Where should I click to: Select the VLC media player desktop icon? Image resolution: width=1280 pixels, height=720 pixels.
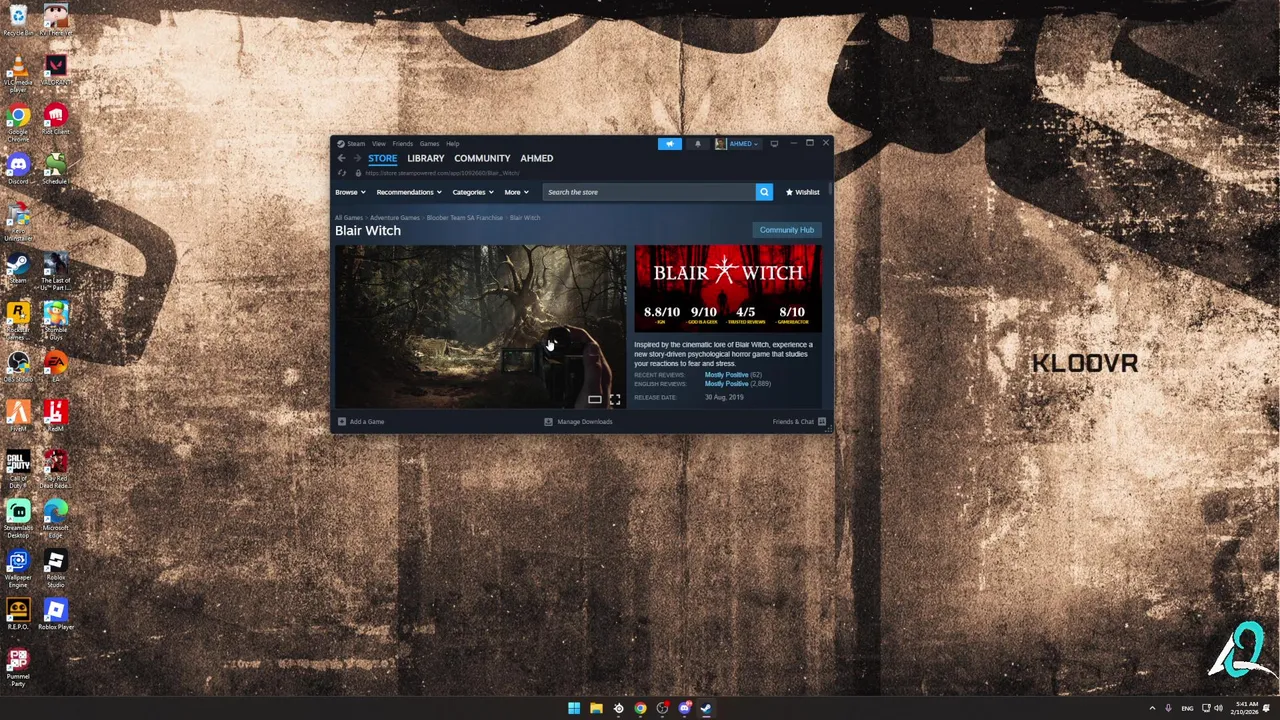(x=18, y=72)
